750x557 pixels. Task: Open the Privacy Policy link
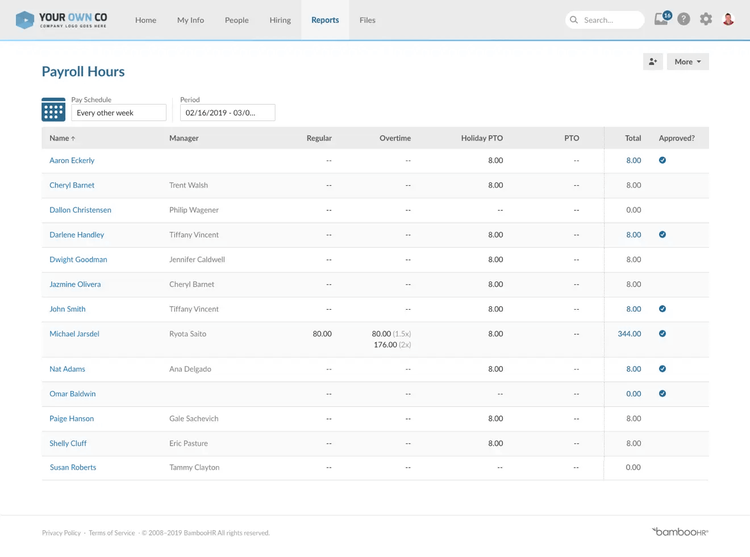[x=61, y=533]
